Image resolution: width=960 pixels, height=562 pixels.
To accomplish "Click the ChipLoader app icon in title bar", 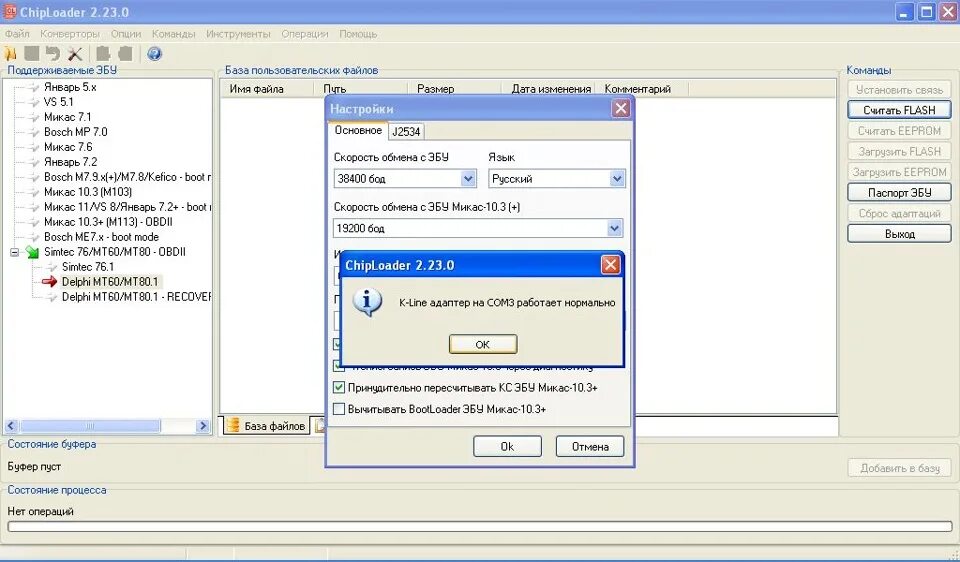I will [10, 11].
